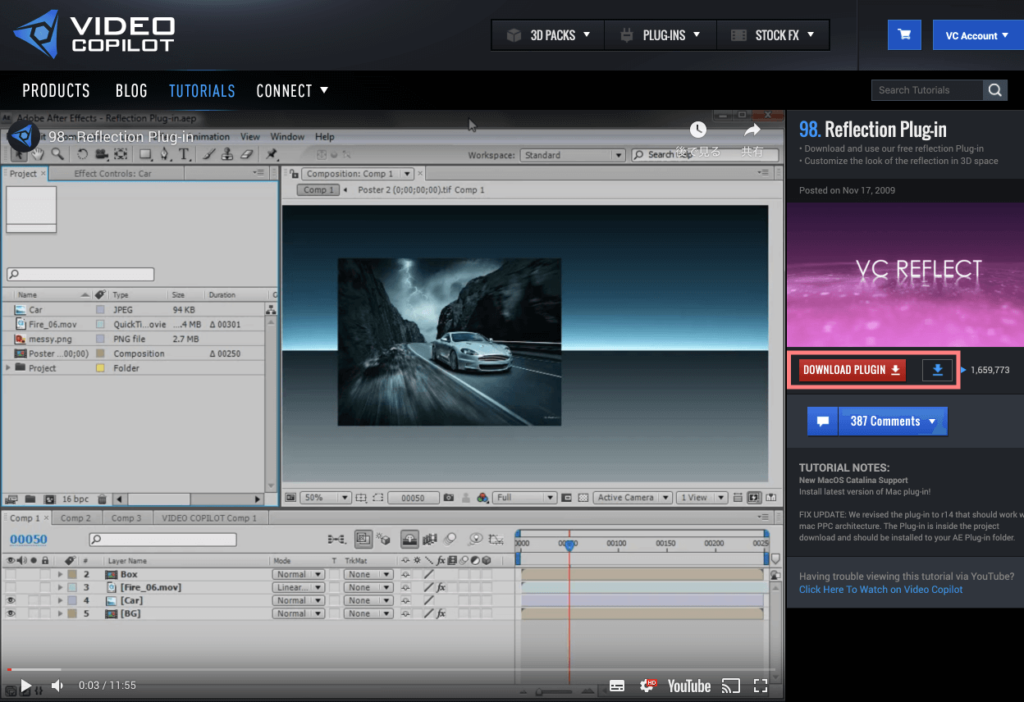Click Here To Watch on Video Copilot link
1024x702 pixels.
tap(880, 590)
